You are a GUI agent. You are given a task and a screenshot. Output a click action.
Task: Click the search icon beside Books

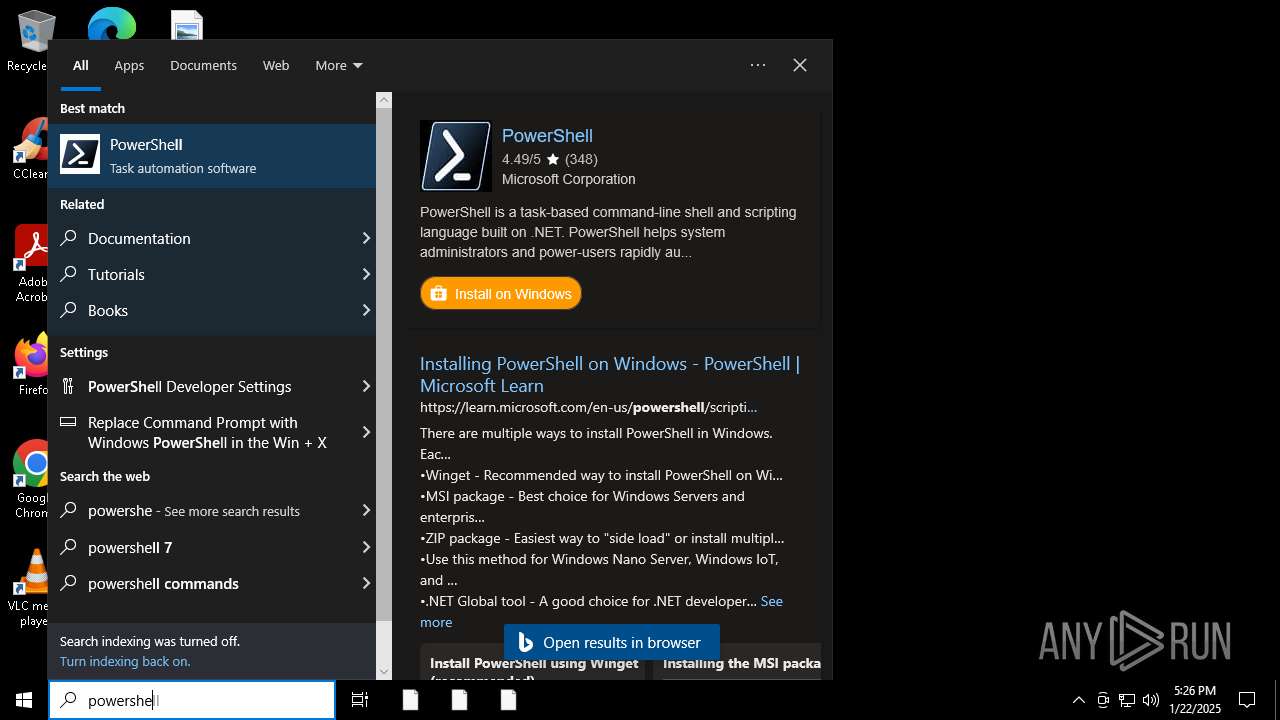[x=69, y=310]
